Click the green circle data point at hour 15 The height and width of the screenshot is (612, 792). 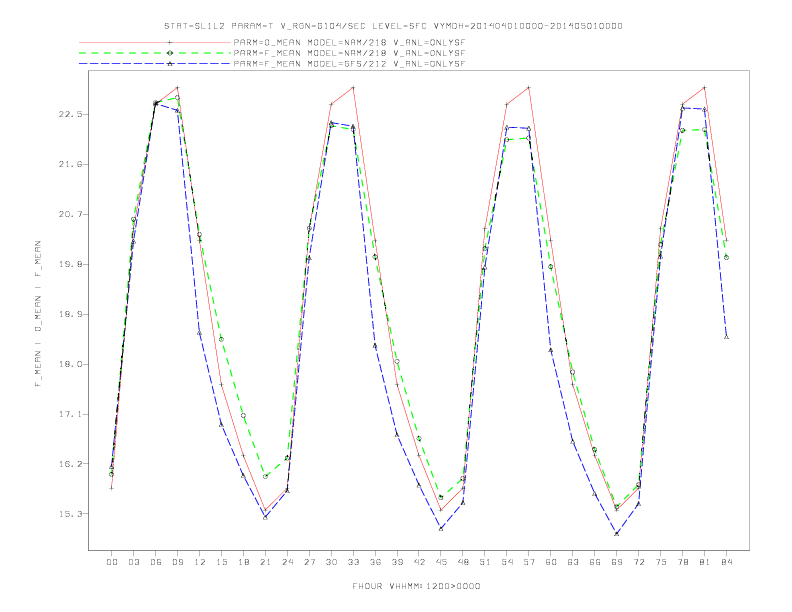[x=221, y=339]
